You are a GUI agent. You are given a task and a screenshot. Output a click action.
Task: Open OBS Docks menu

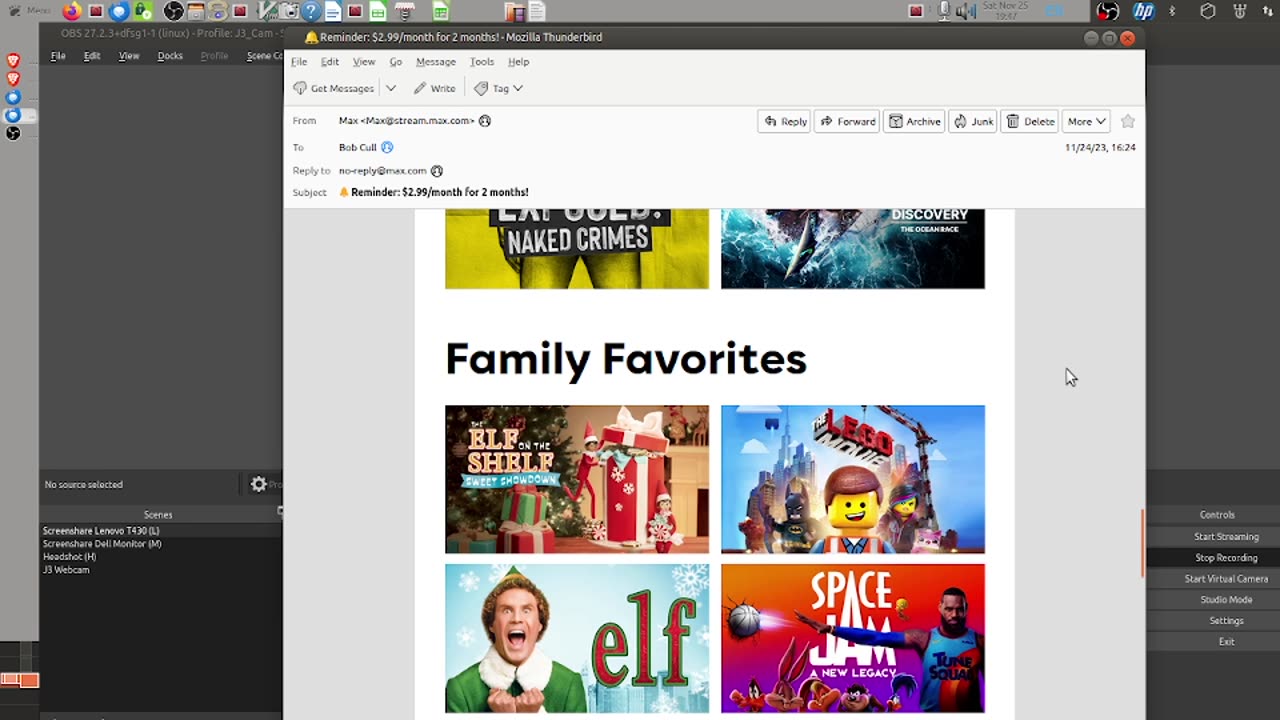tap(170, 56)
